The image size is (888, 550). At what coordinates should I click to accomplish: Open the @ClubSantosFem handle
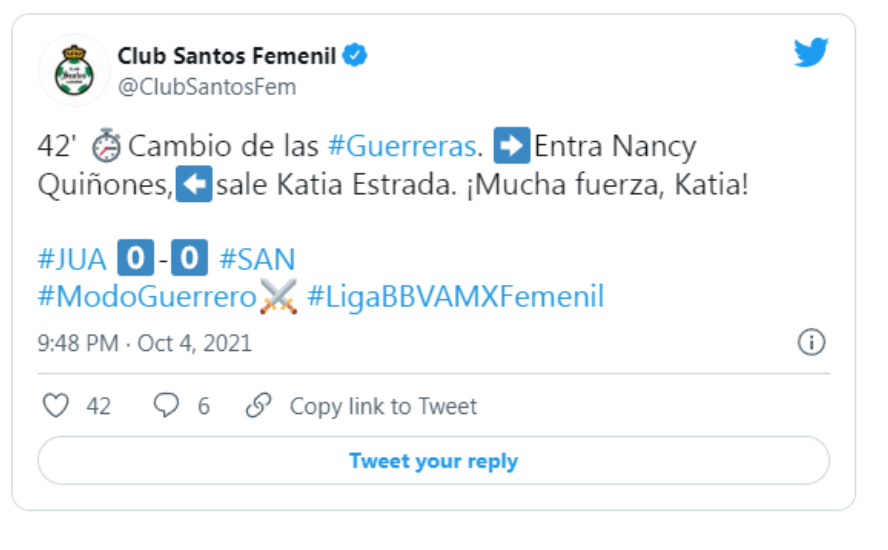coord(207,87)
